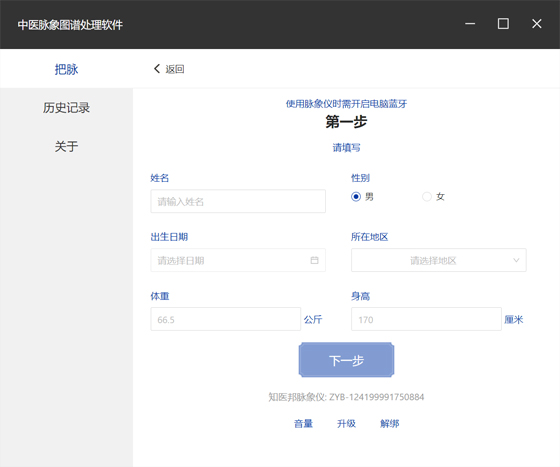Click the 音量 volume link
The image size is (560, 467).
click(303, 424)
